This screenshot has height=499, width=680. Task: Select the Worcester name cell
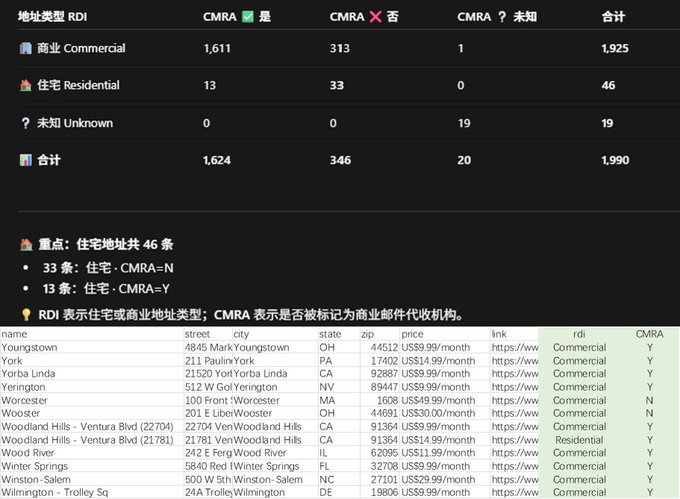(92, 401)
